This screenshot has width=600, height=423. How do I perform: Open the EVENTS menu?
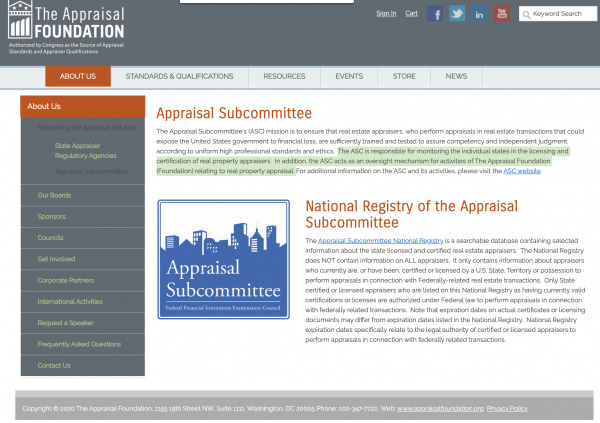(349, 76)
